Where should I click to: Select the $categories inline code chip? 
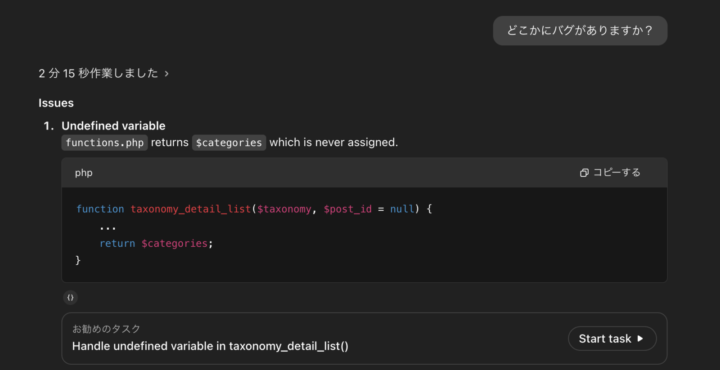(229, 143)
